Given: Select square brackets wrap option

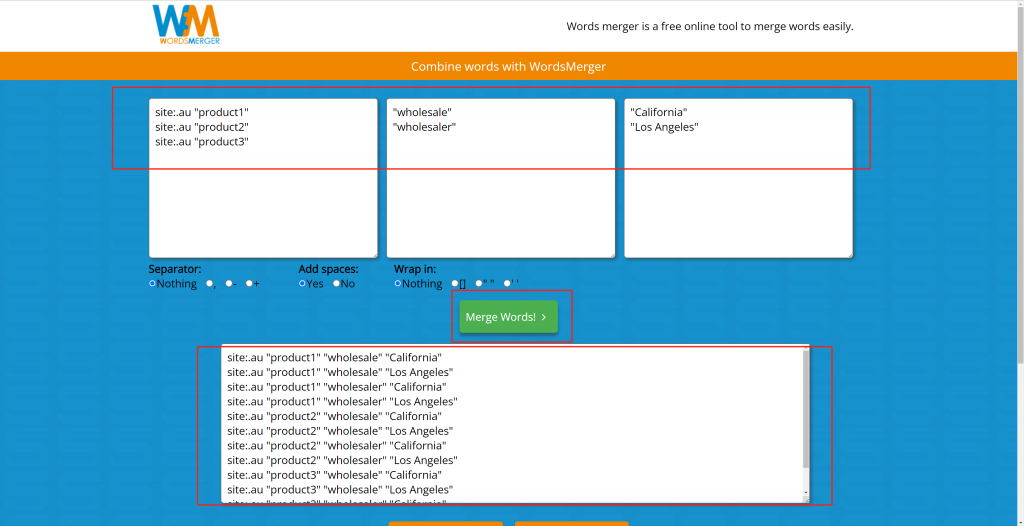Looking at the screenshot, I should [455, 284].
